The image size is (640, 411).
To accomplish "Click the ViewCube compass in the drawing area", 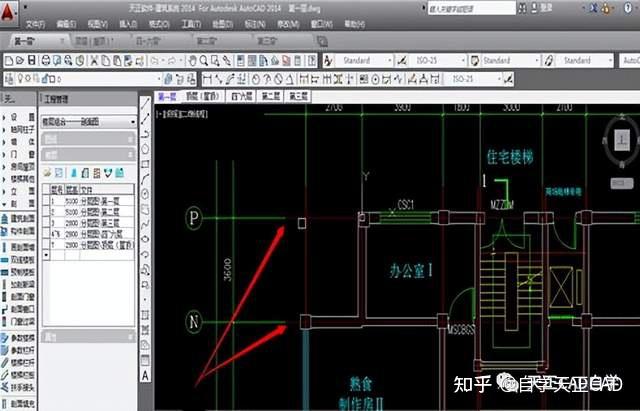I will [x=622, y=140].
